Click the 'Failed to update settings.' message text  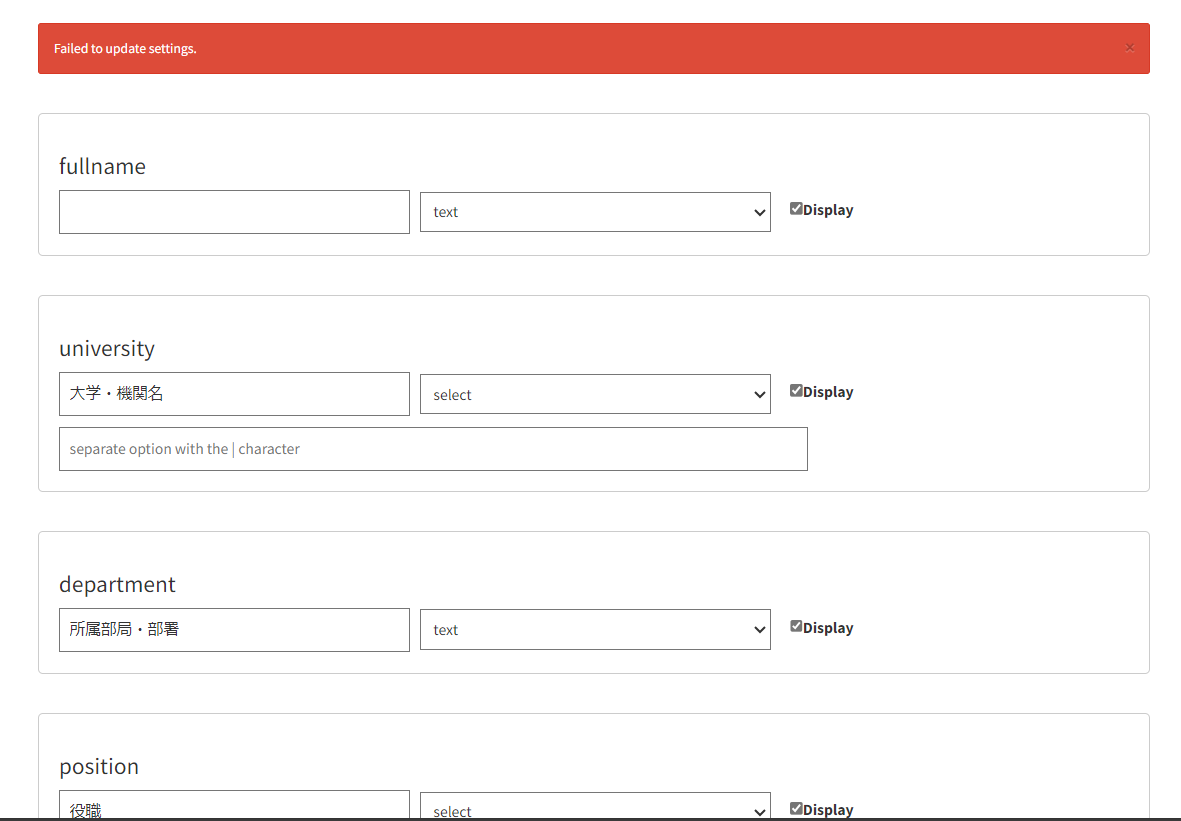tap(125, 49)
